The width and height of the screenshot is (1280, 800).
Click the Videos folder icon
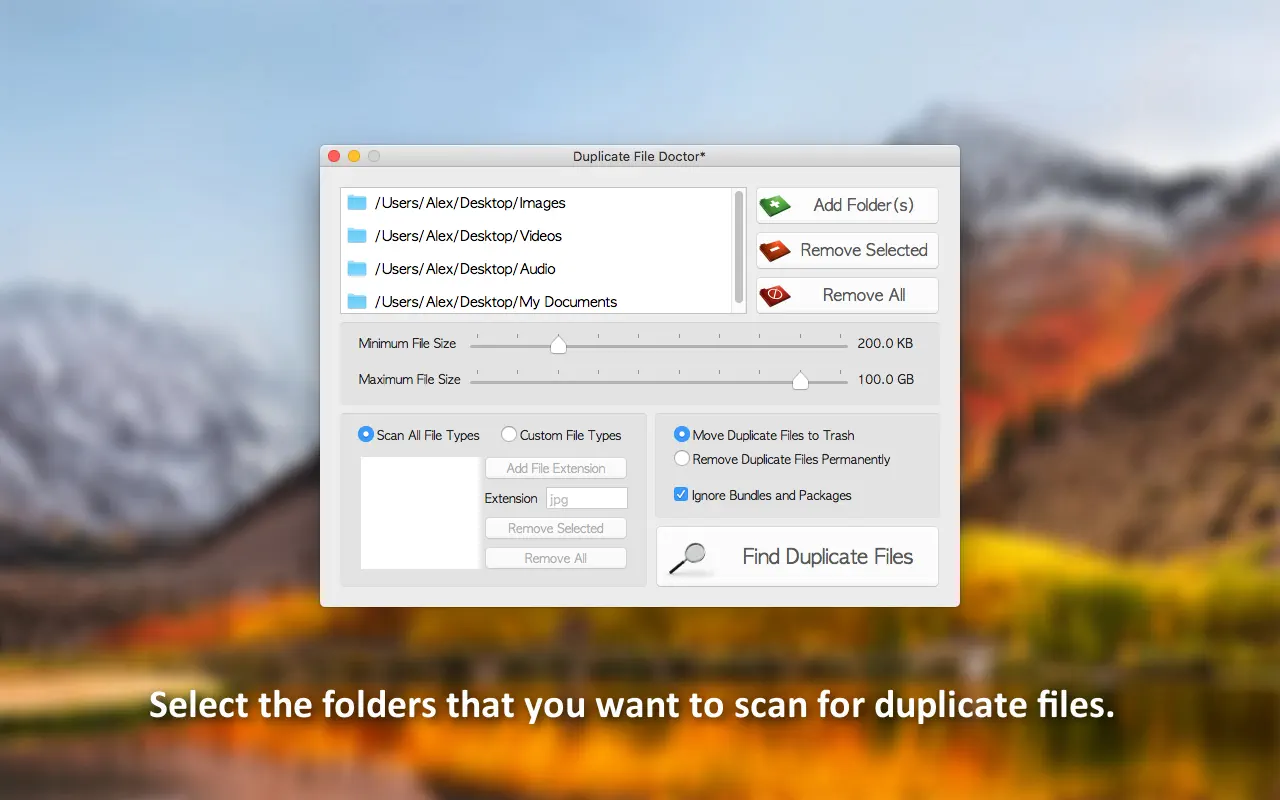coord(357,236)
